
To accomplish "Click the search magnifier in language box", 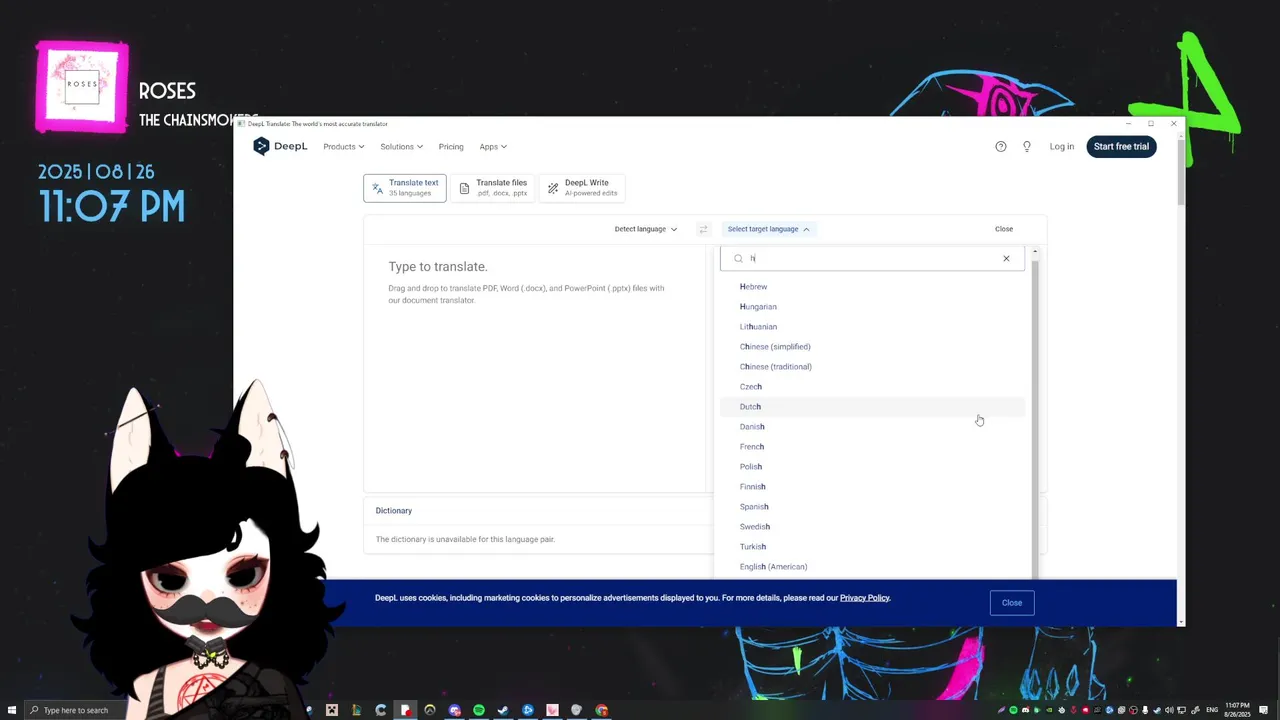I will click(x=738, y=259).
